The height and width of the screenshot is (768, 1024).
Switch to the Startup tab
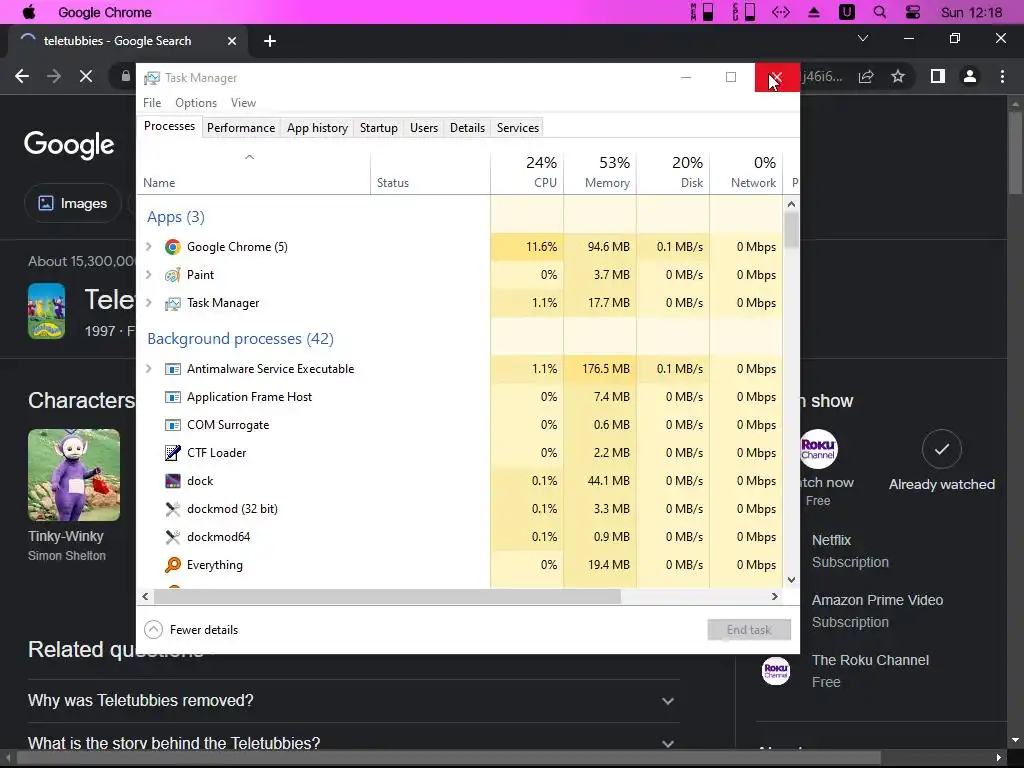click(x=379, y=128)
